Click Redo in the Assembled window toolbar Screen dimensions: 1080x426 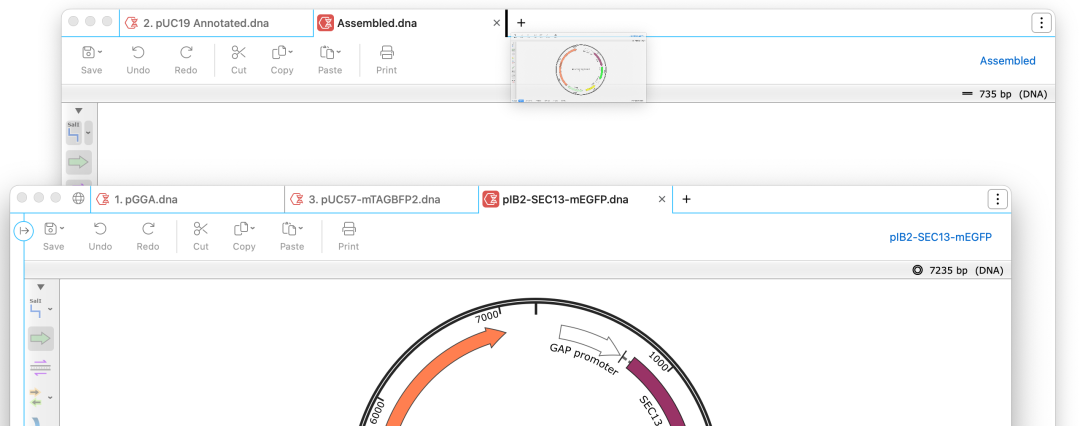pyautogui.click(x=185, y=60)
